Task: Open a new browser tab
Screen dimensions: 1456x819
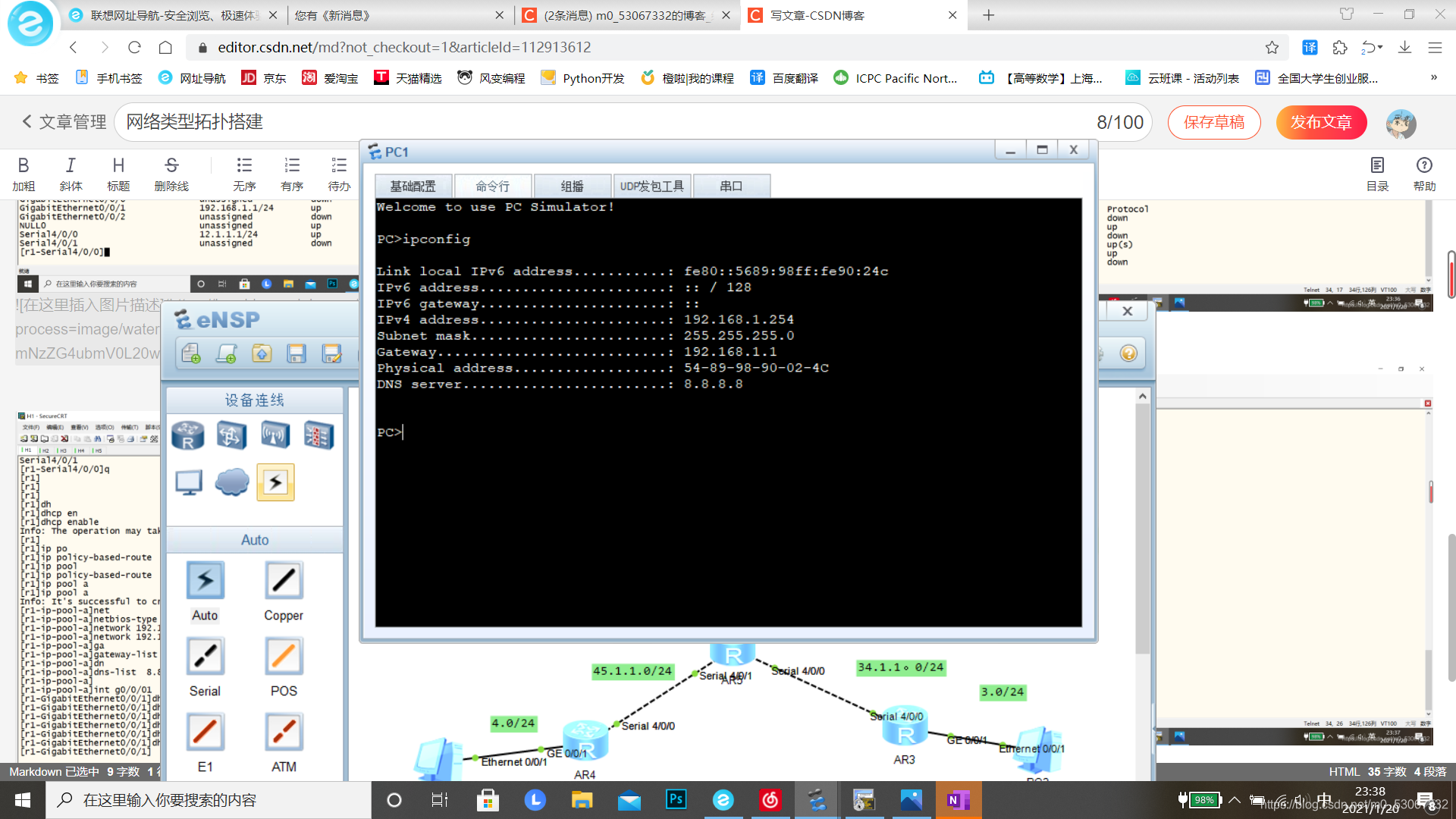Action: 989,15
